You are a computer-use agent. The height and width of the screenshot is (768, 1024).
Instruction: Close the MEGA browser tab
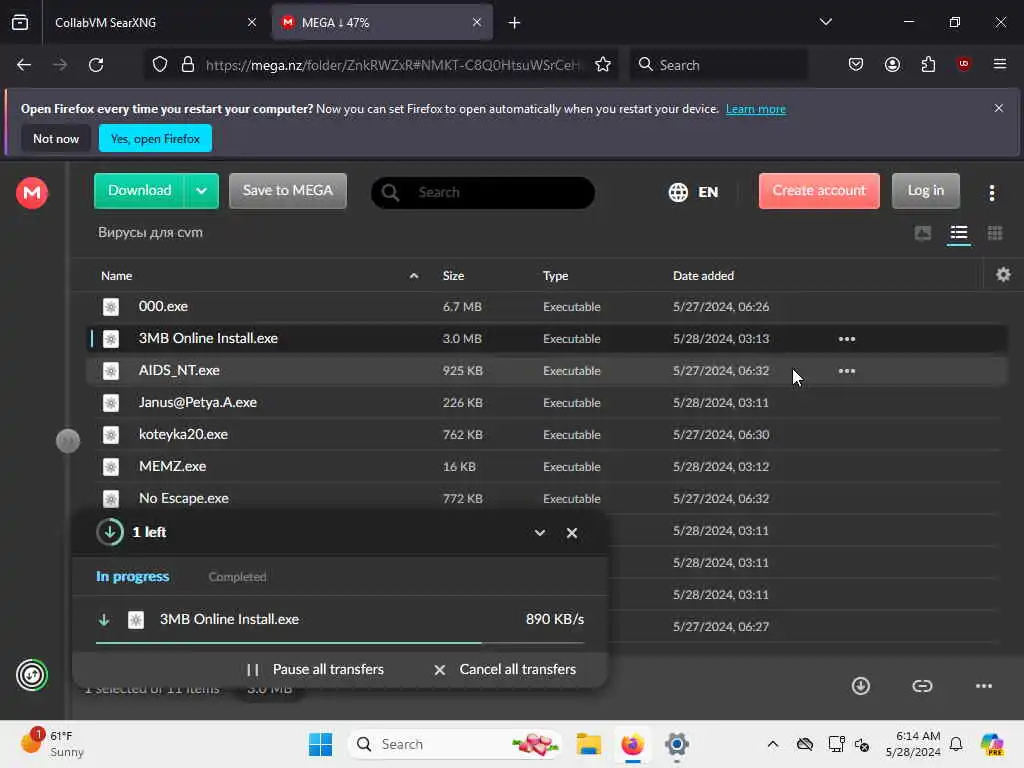(x=477, y=22)
